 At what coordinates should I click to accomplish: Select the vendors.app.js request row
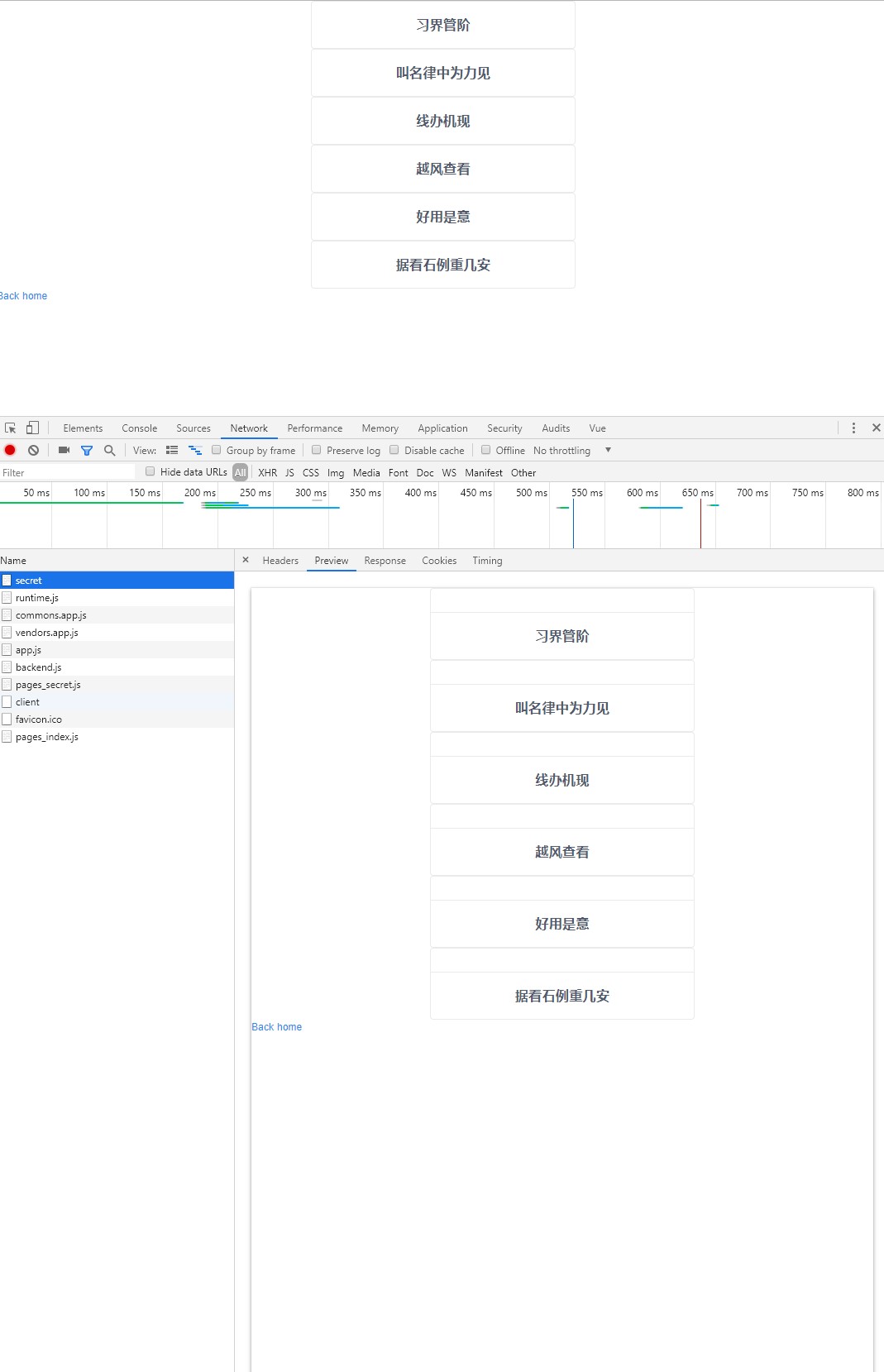click(117, 633)
